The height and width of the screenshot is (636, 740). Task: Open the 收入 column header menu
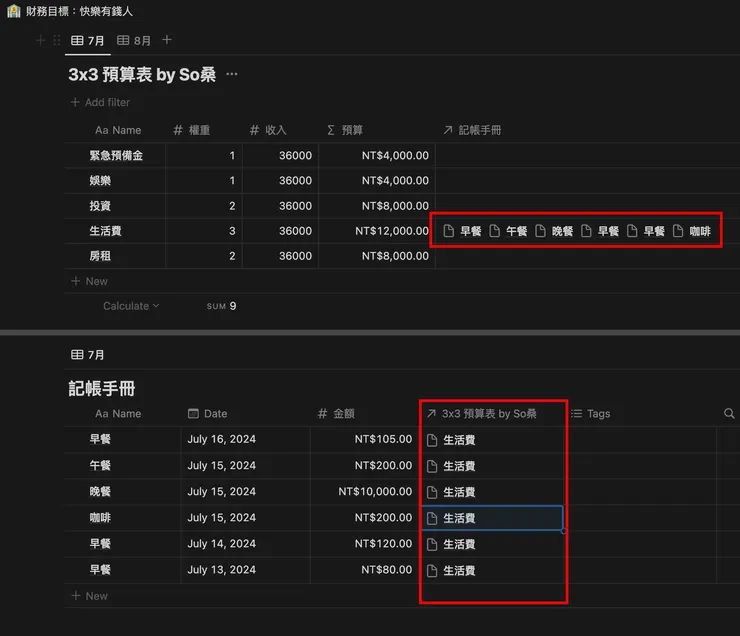(268, 130)
